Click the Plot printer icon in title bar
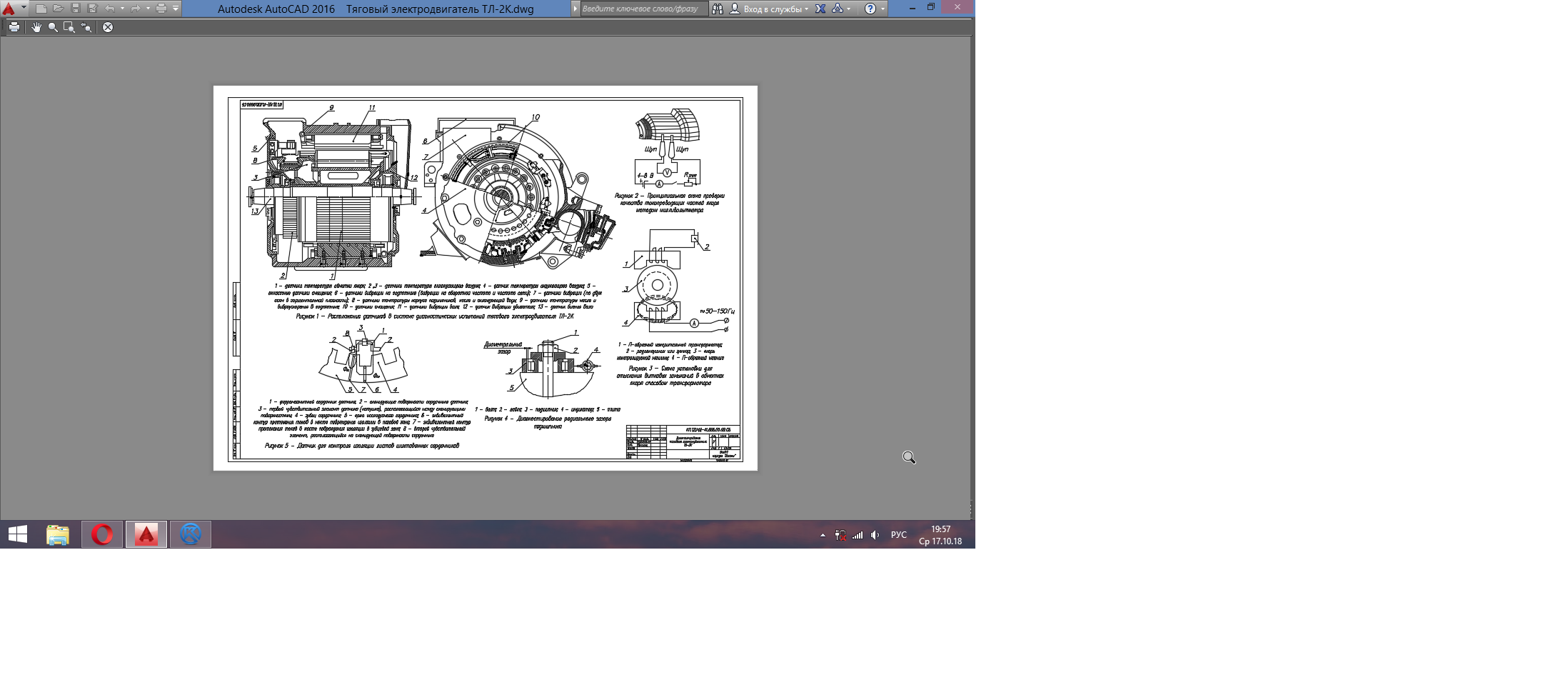 [161, 9]
